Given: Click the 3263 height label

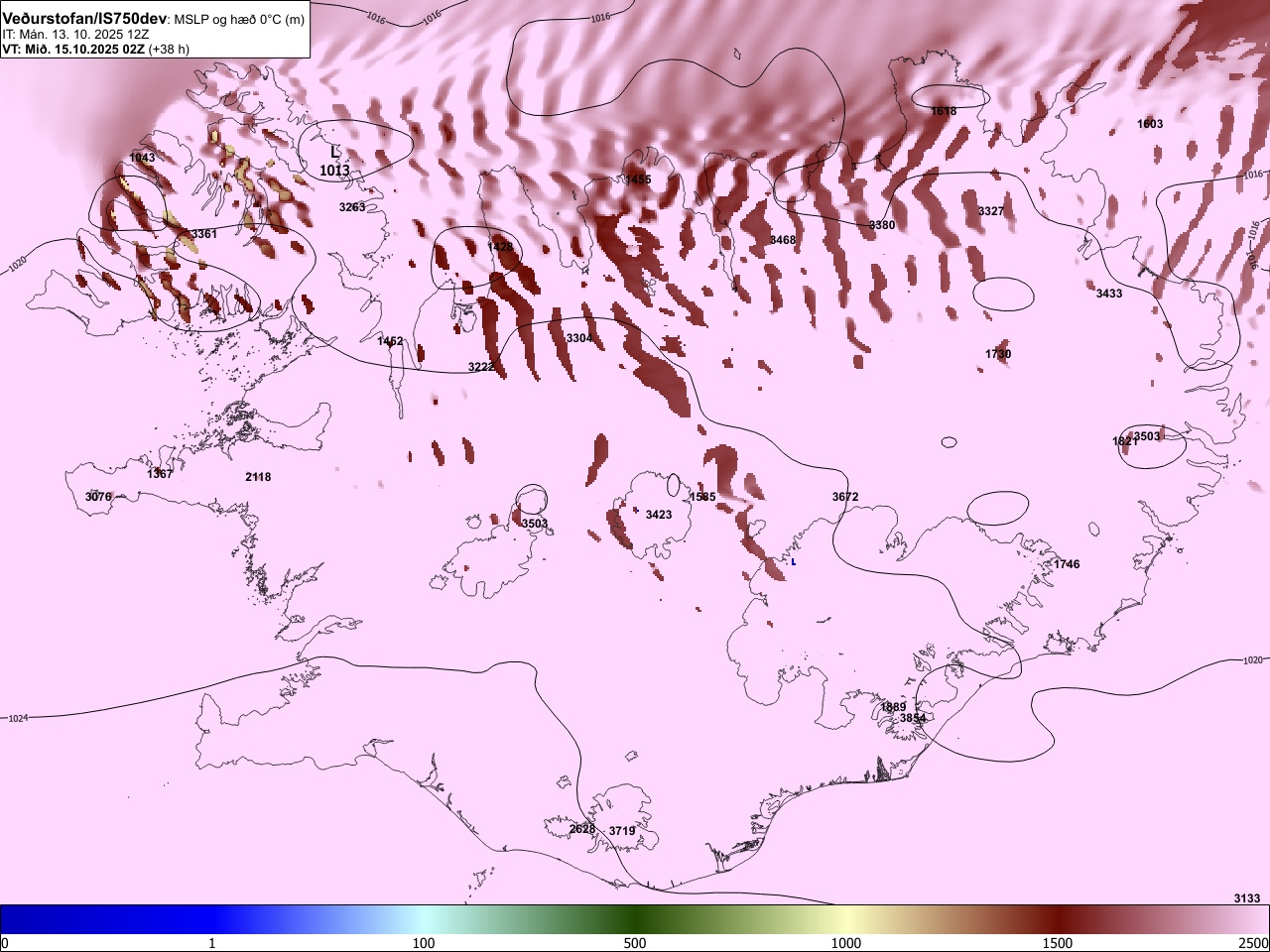Looking at the screenshot, I should 352,207.
